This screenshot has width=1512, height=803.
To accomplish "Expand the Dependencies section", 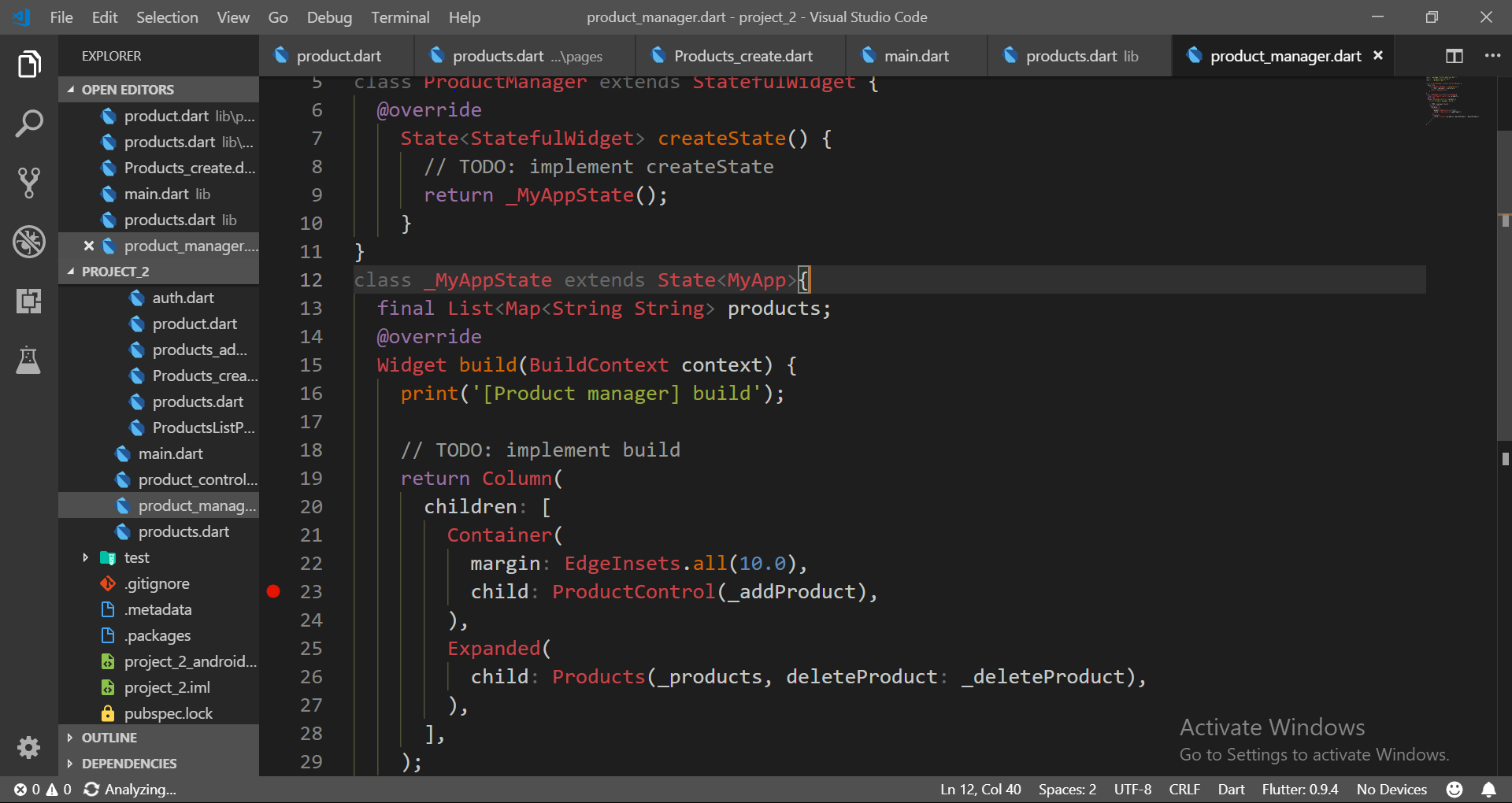I will (x=158, y=764).
